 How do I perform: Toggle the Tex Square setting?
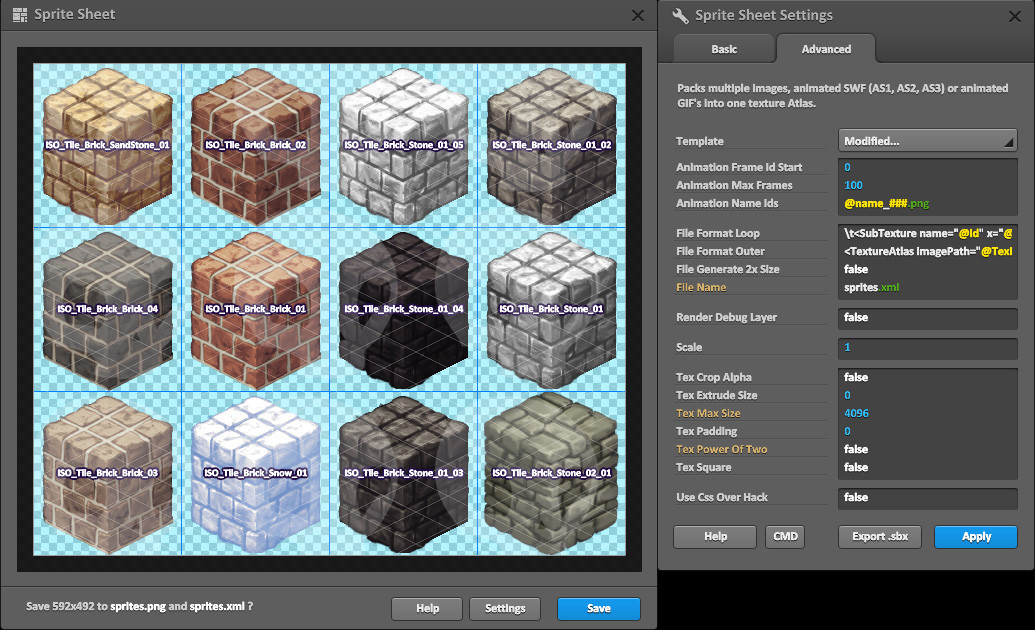927,467
